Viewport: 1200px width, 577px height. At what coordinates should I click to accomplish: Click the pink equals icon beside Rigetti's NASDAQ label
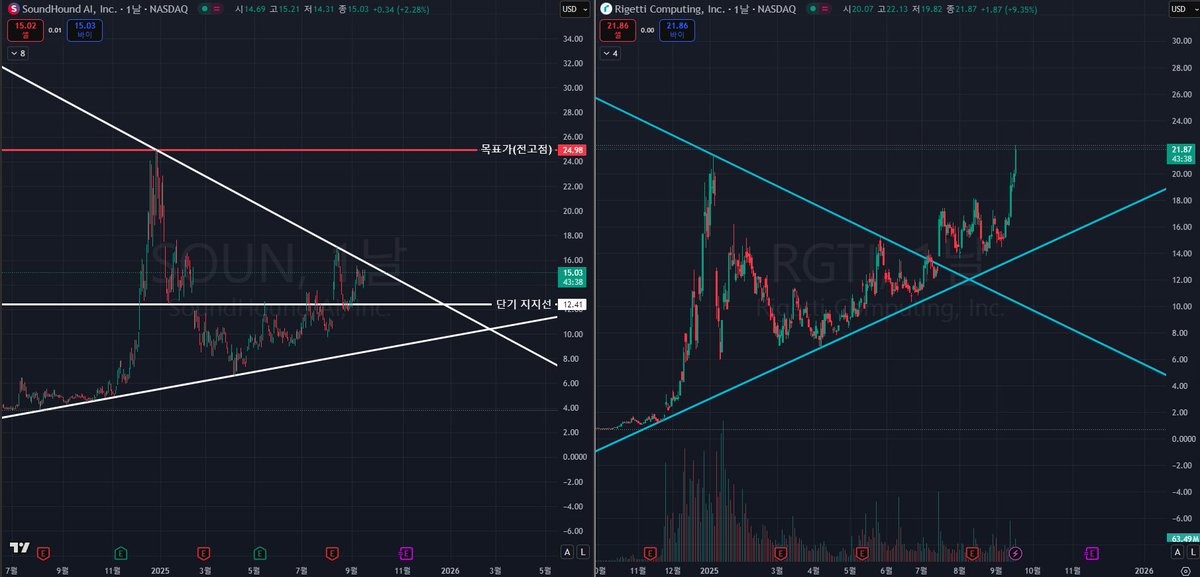825,9
